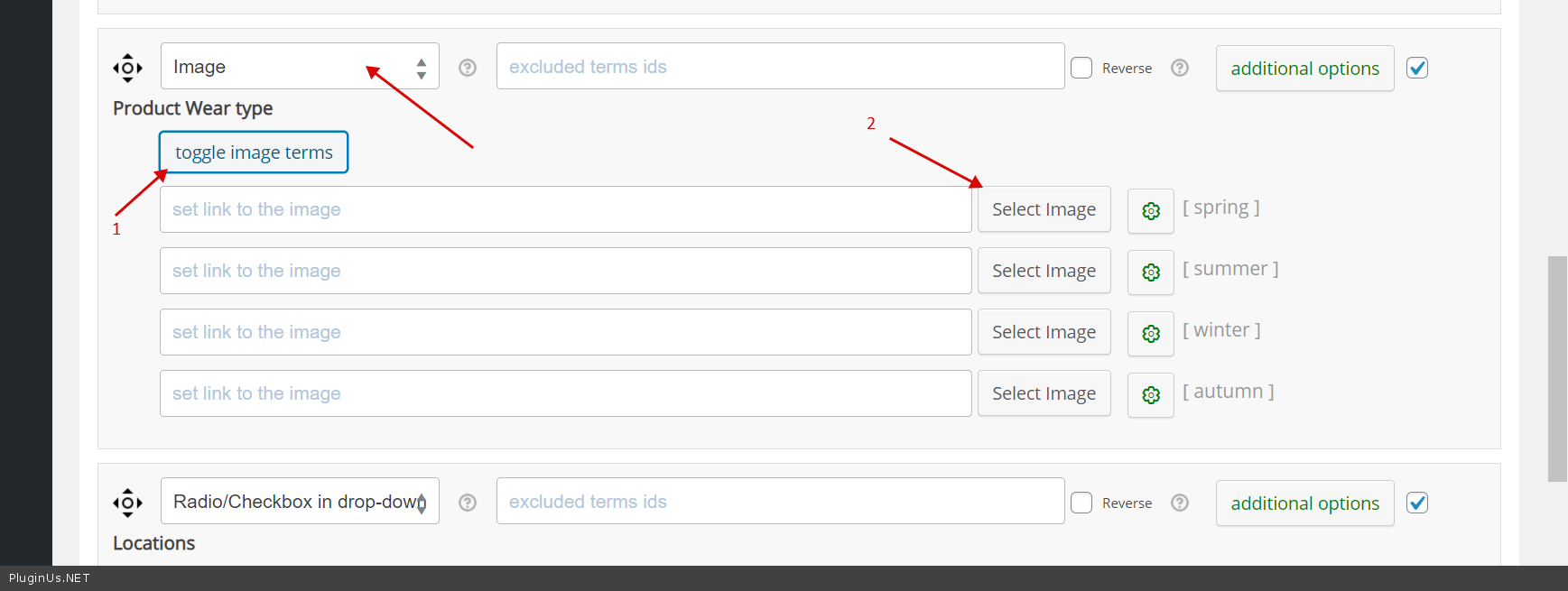The image size is (1568, 591).
Task: Enable Reverse for the Product Wear type filter
Action: pos(1081,68)
